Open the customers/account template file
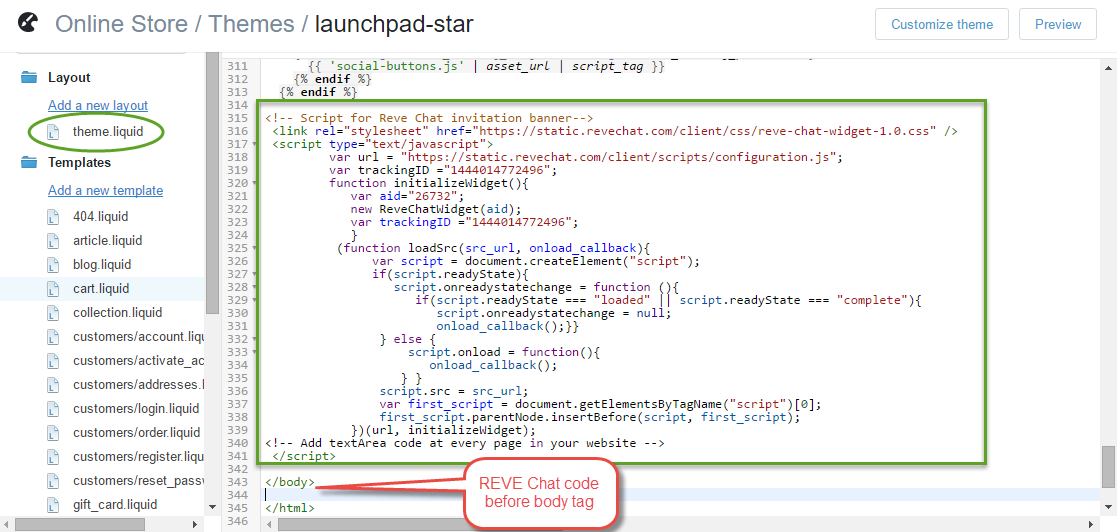The width and height of the screenshot is (1117, 532). (138, 336)
